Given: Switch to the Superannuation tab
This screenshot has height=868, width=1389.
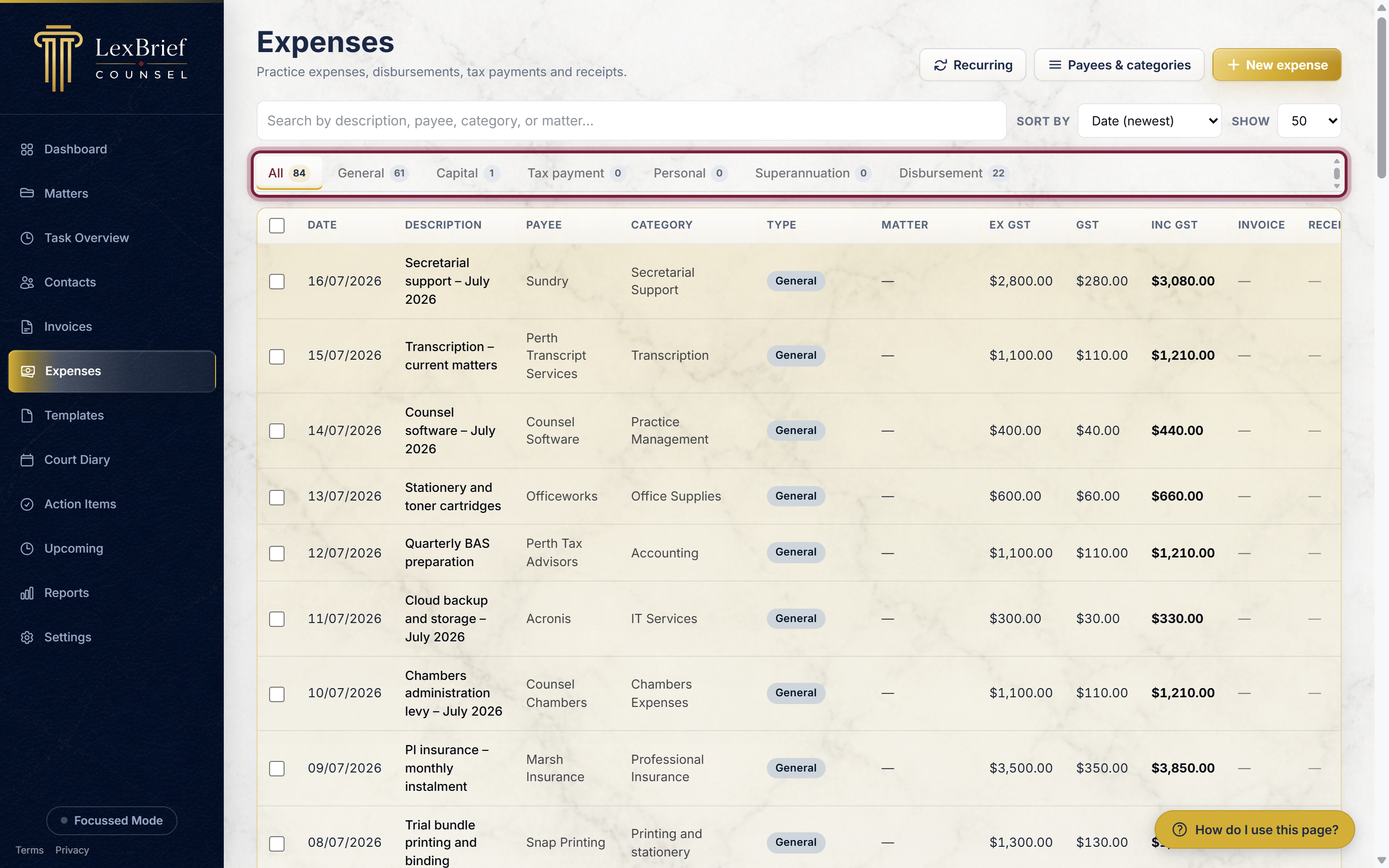Looking at the screenshot, I should coord(813,173).
